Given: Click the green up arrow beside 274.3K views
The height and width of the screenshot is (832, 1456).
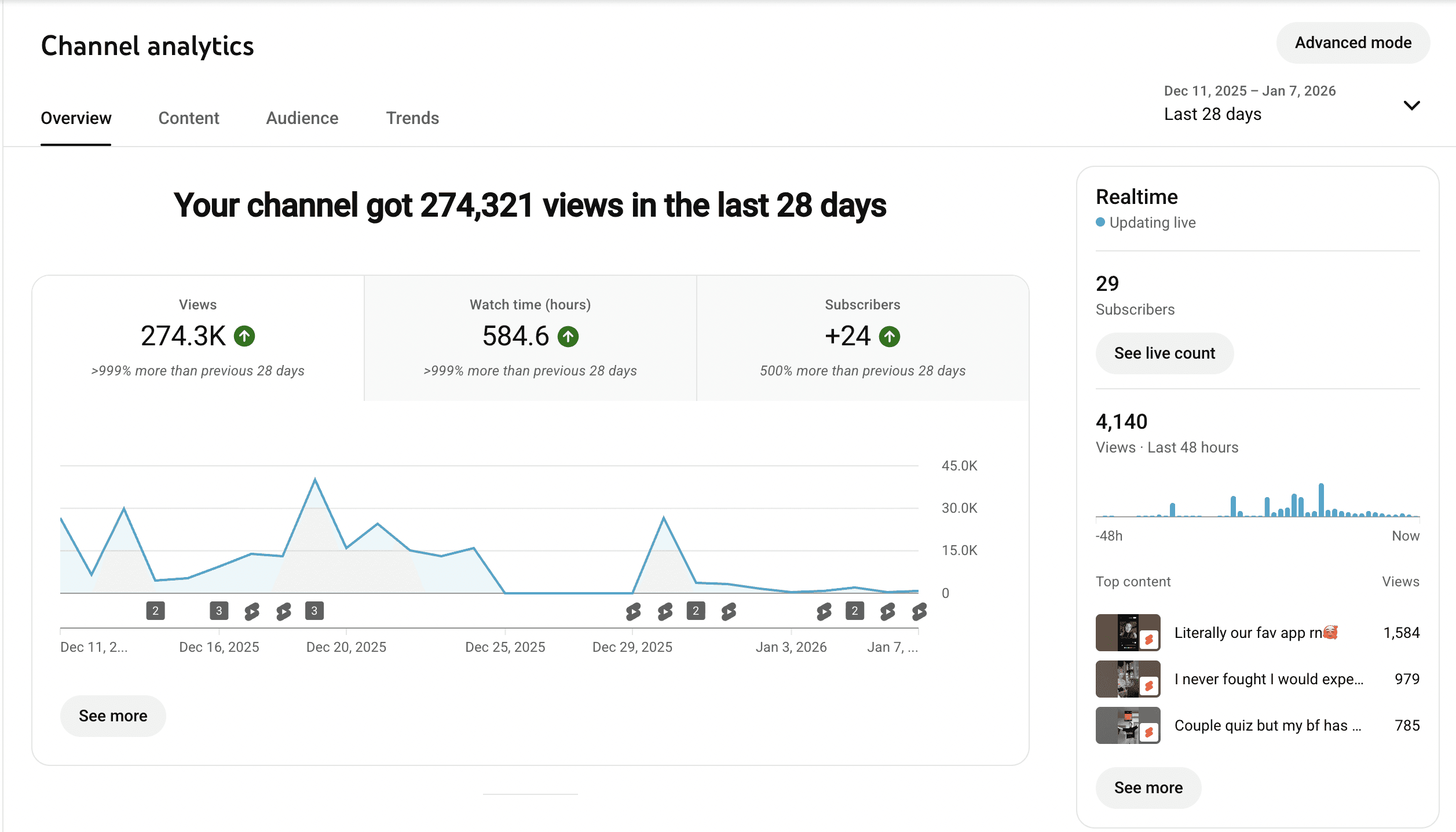Looking at the screenshot, I should coord(244,336).
